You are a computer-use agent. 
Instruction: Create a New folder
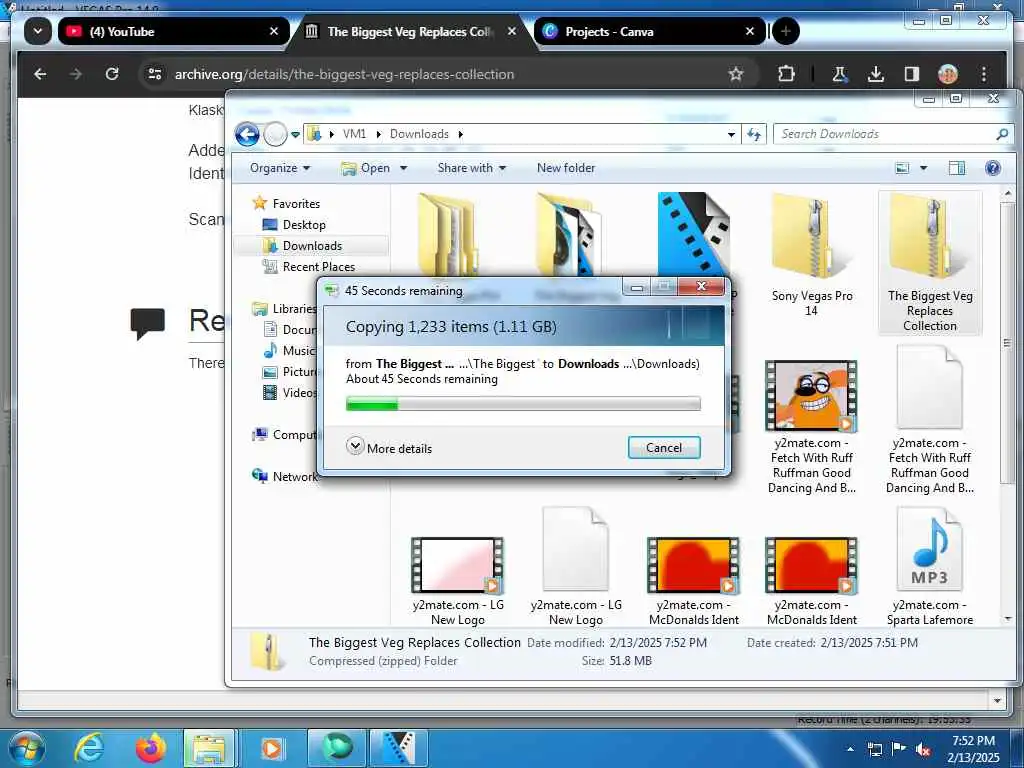click(566, 168)
